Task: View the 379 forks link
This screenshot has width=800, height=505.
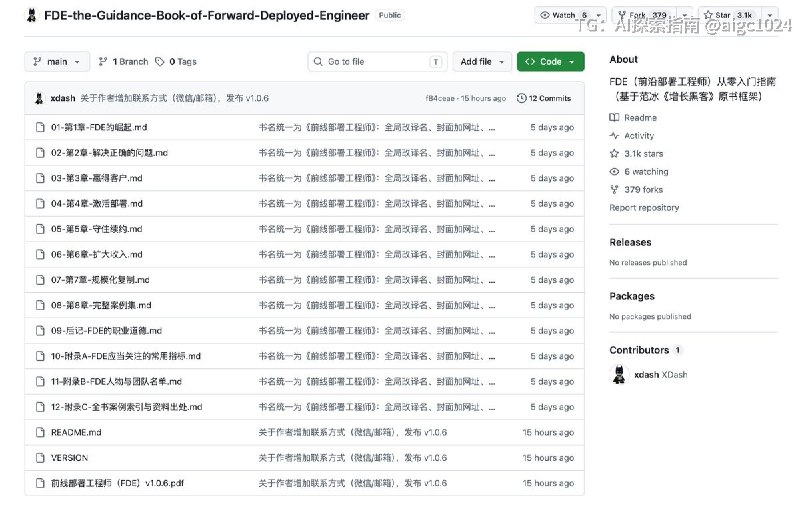Action: tap(636, 190)
